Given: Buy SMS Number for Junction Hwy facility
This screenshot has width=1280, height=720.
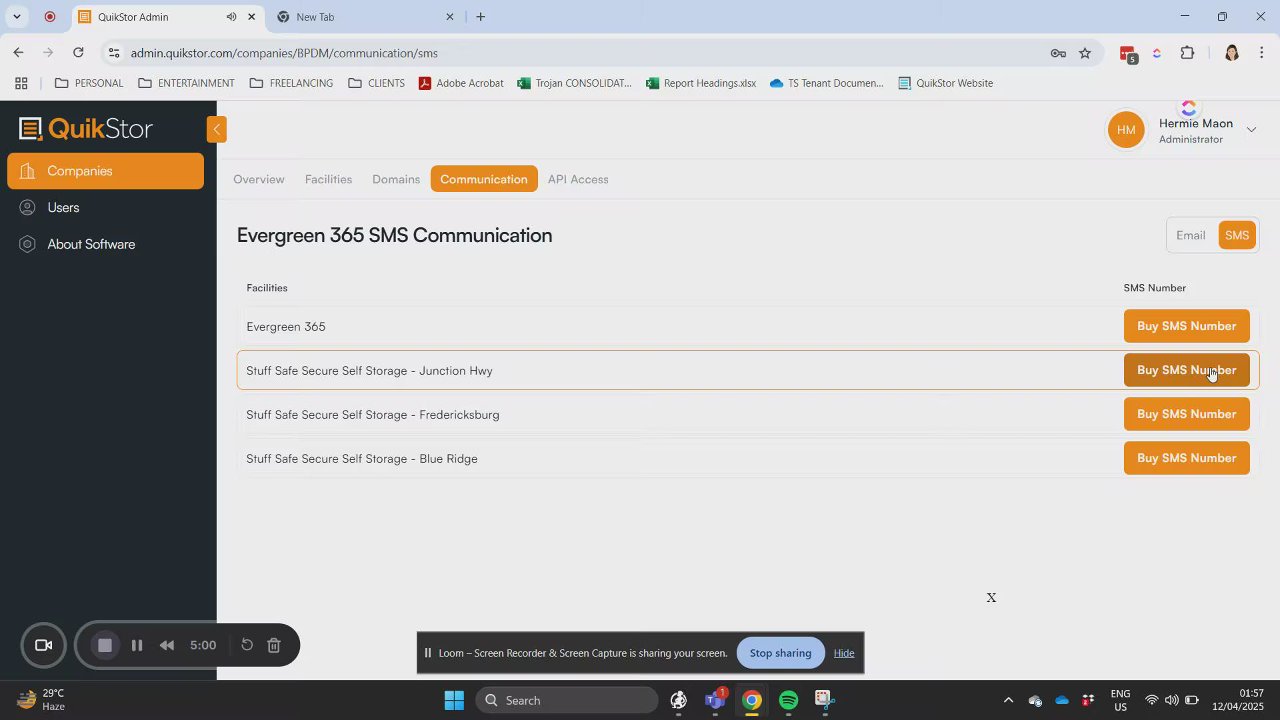Looking at the screenshot, I should click(1187, 370).
